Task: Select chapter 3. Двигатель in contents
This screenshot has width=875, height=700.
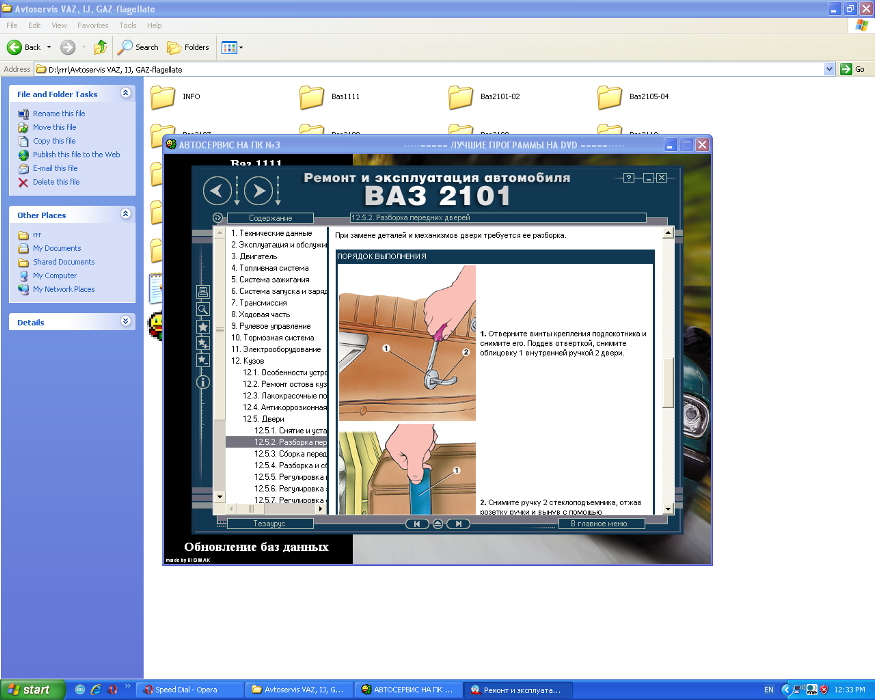Action: coord(254,256)
